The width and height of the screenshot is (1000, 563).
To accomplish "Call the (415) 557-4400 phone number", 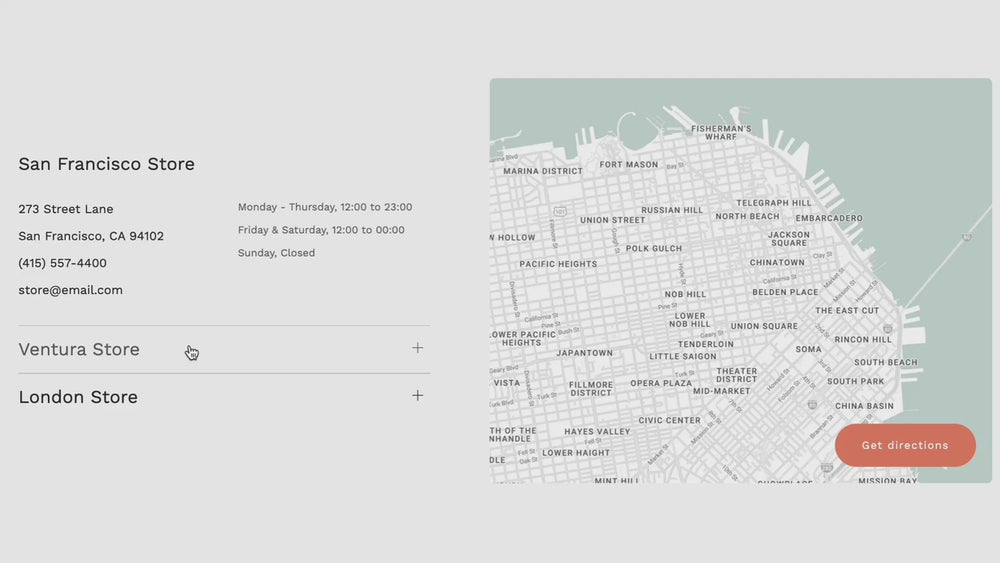I will (62, 263).
